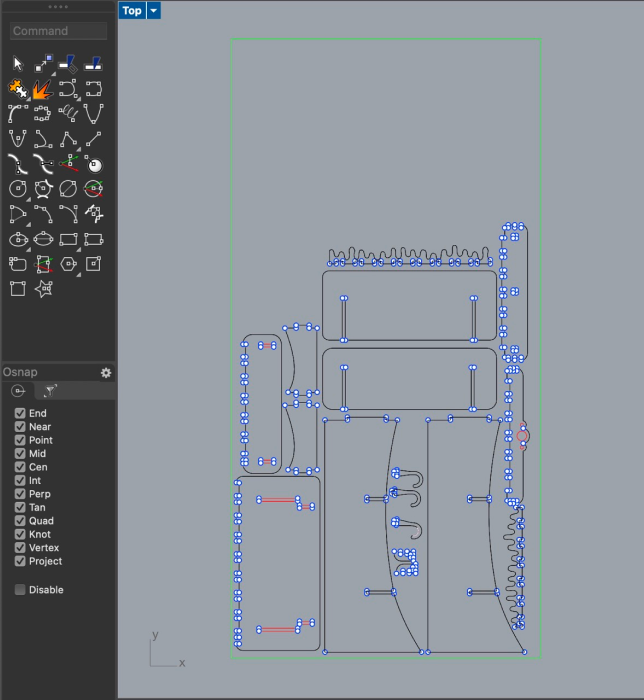This screenshot has width=644, height=700.
Task: Pick the hexagon polygon tool
Action: (x=68, y=264)
